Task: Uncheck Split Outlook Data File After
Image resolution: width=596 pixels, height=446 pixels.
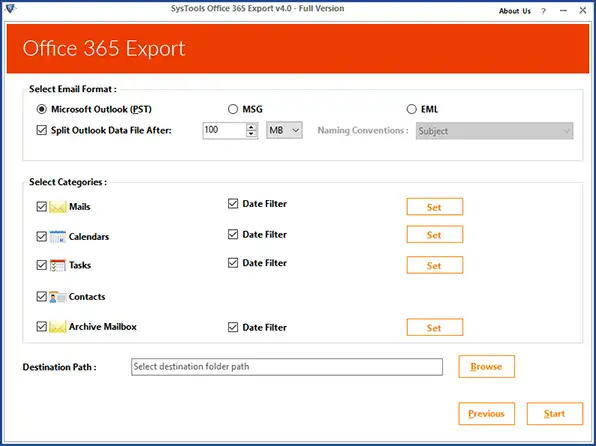Action: 41,130
